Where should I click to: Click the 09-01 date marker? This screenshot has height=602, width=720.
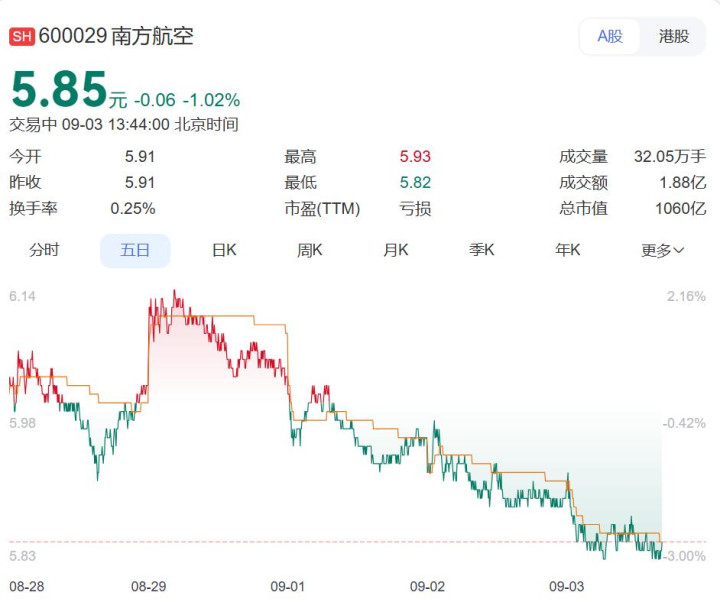click(287, 586)
